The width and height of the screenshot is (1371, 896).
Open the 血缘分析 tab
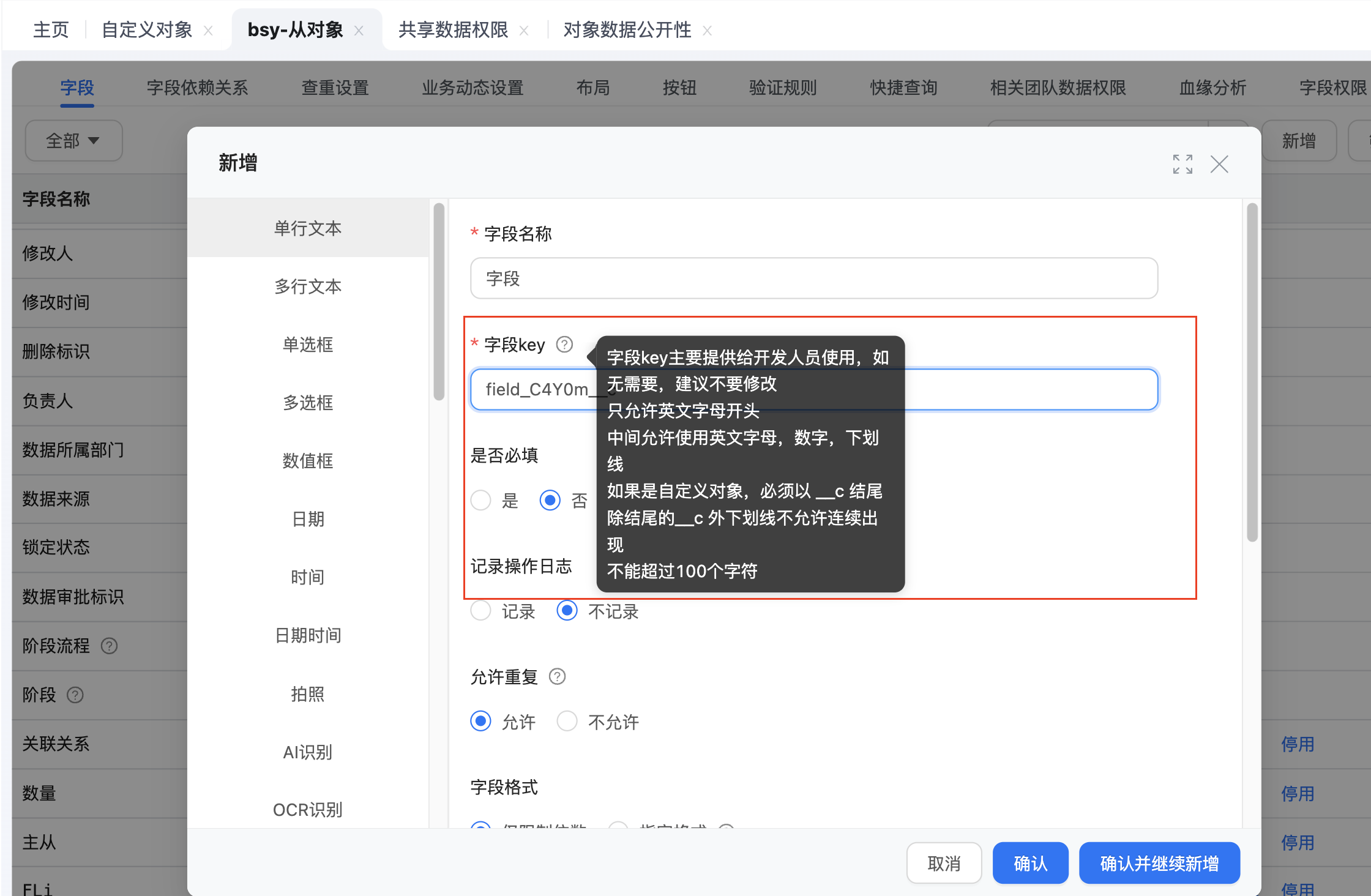coord(1212,88)
